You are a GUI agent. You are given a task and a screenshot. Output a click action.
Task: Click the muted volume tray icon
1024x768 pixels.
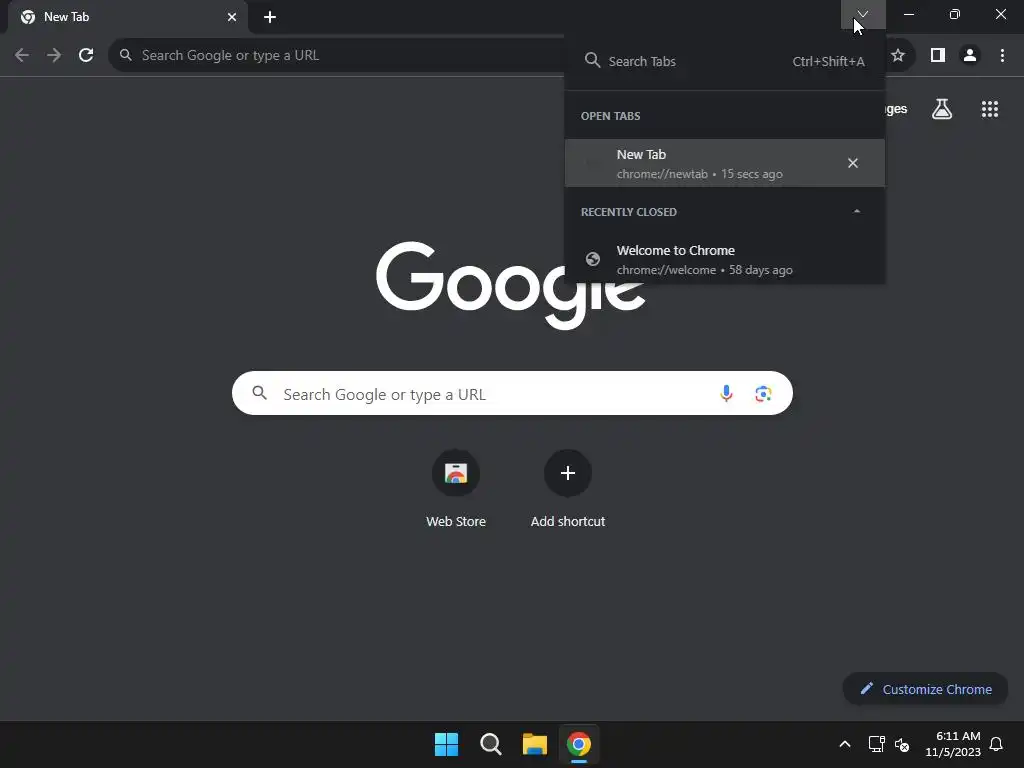[902, 744]
